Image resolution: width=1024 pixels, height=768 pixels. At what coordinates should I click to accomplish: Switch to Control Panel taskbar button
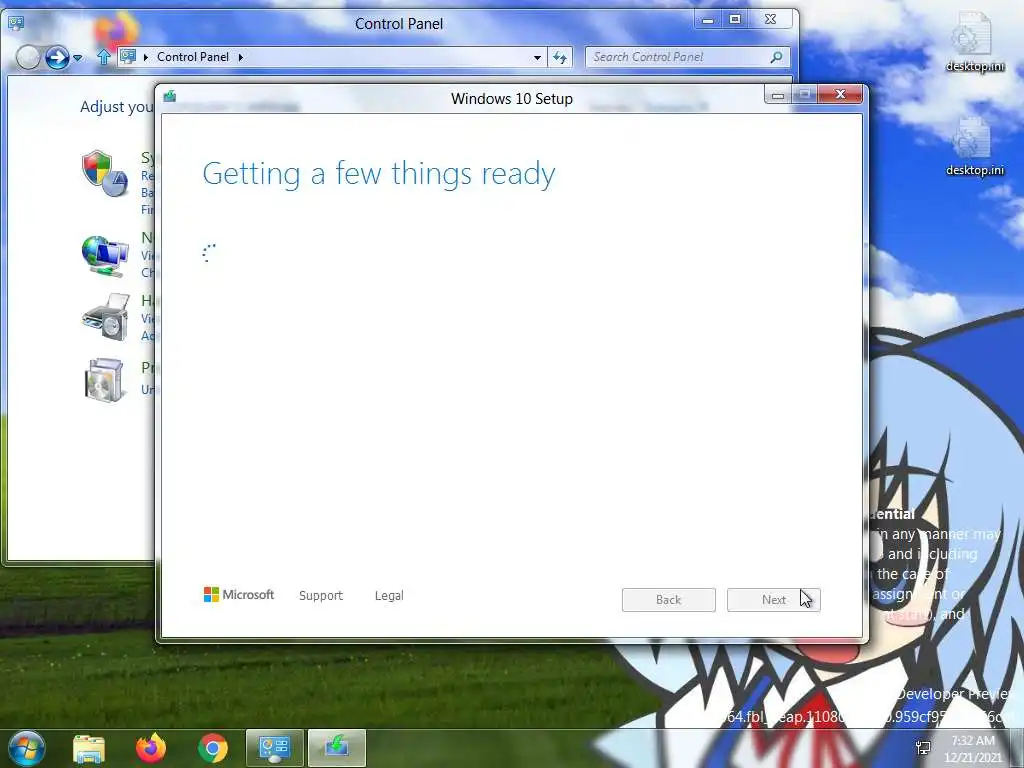tap(274, 748)
